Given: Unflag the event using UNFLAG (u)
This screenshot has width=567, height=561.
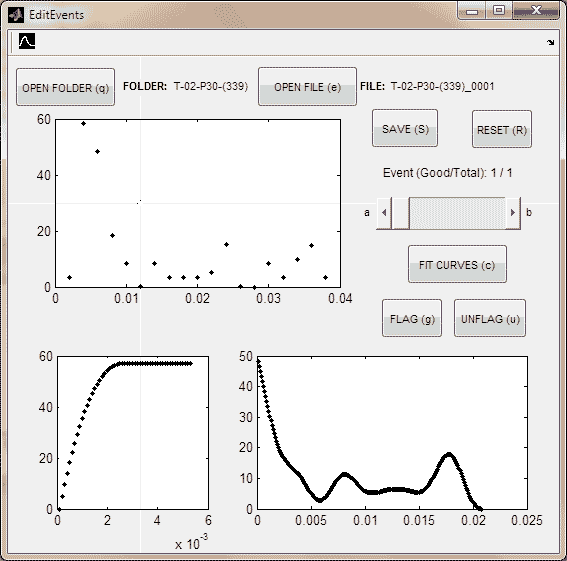Looking at the screenshot, I should 490,318.
